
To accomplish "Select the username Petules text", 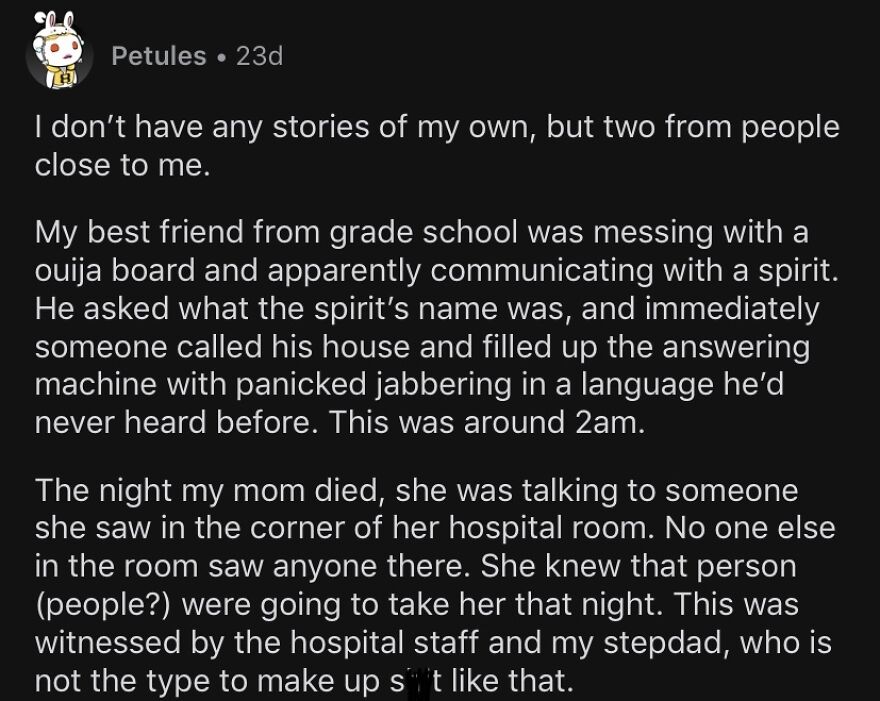I will 160,56.
